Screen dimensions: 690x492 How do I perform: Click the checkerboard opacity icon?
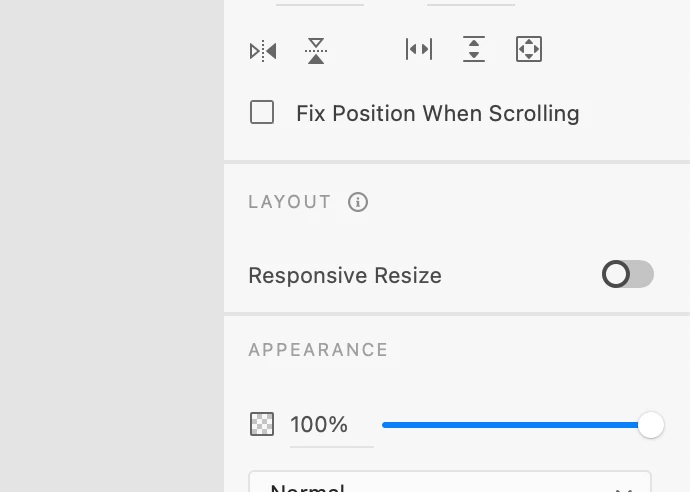pyautogui.click(x=262, y=425)
